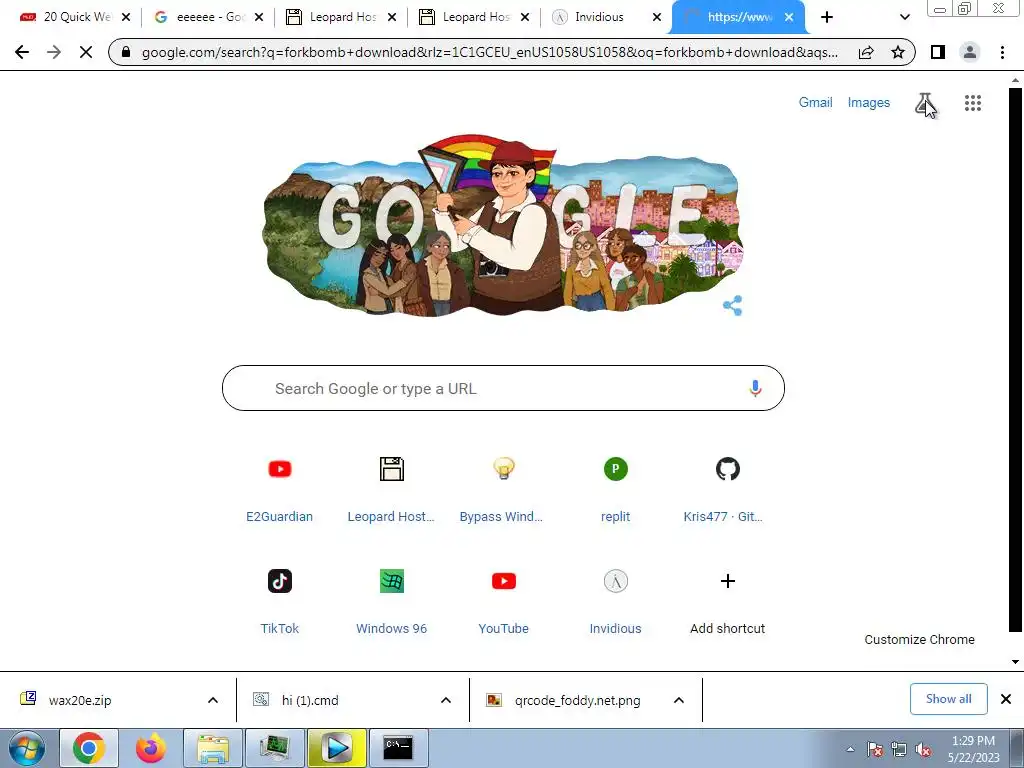Click the URL address bar
The image size is (1024, 768).
pos(490,52)
